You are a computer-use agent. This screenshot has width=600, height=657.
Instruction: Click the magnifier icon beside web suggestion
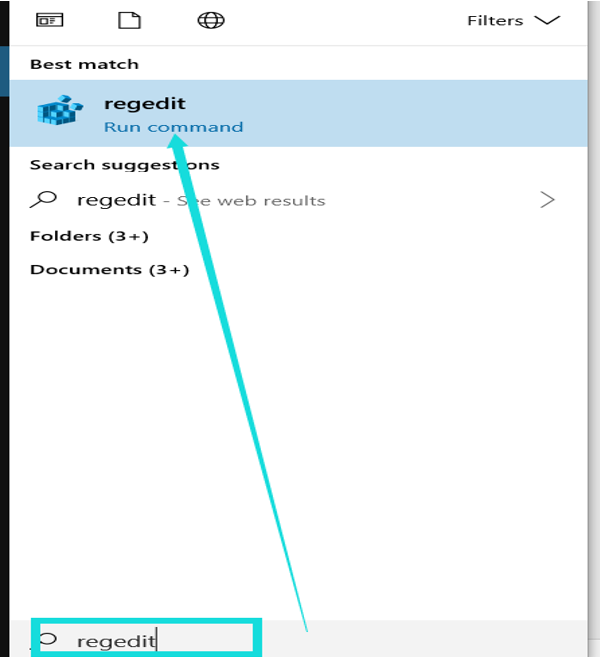tap(44, 200)
